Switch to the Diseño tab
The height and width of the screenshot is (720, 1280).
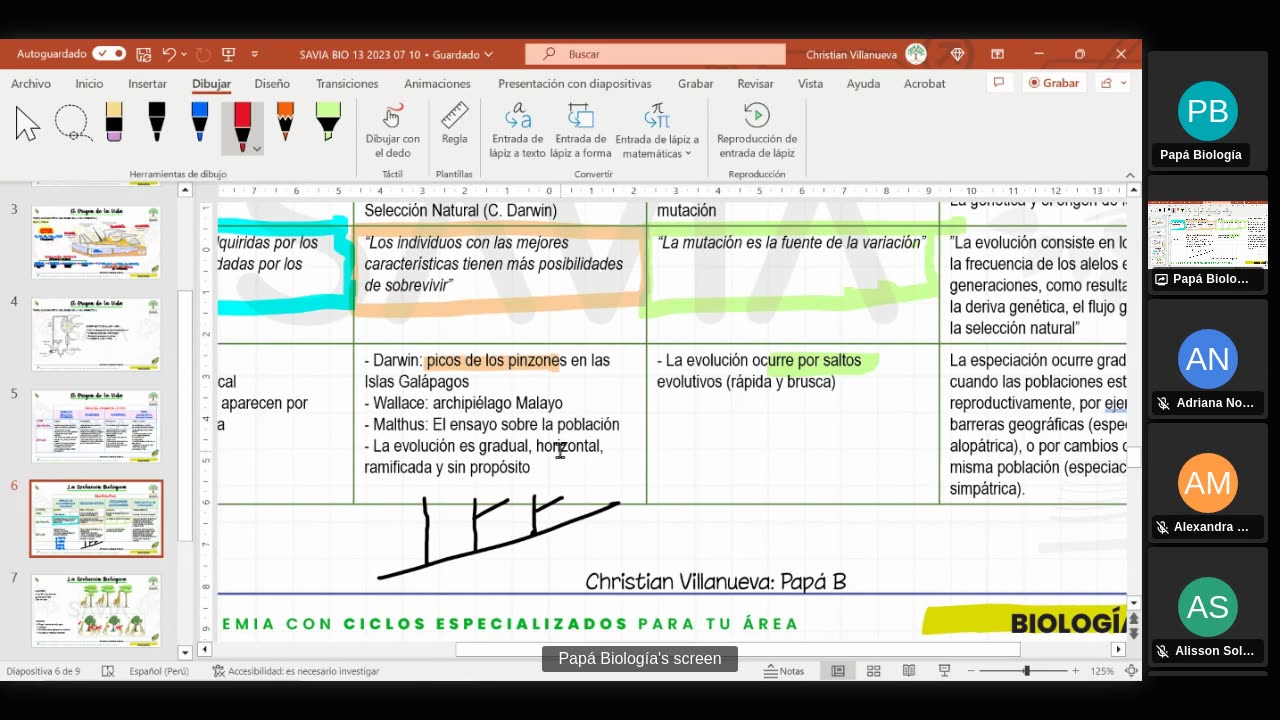tap(272, 84)
